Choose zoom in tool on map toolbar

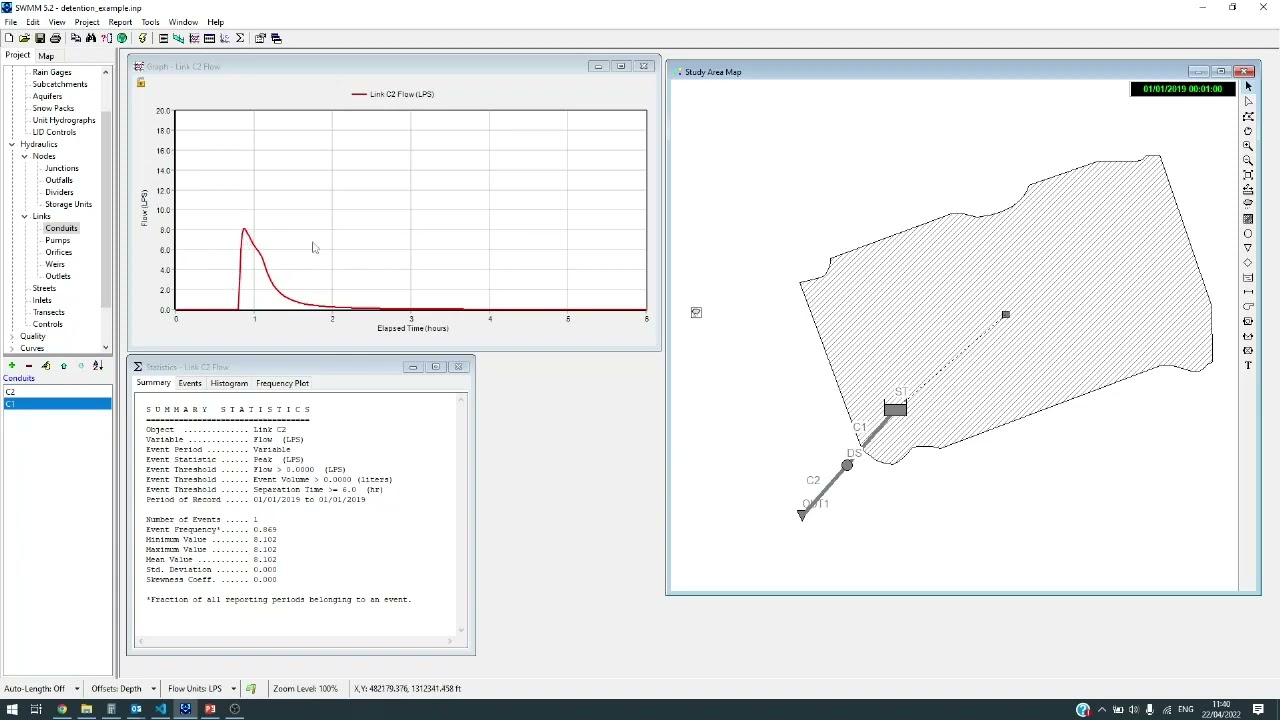[x=1248, y=146]
